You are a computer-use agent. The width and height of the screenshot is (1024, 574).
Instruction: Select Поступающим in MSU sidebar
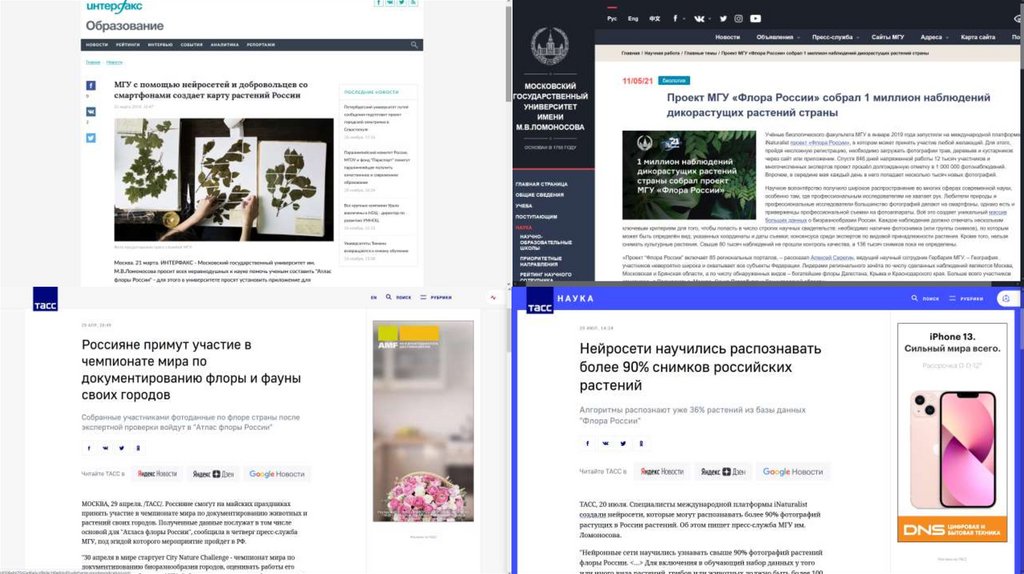point(536,216)
